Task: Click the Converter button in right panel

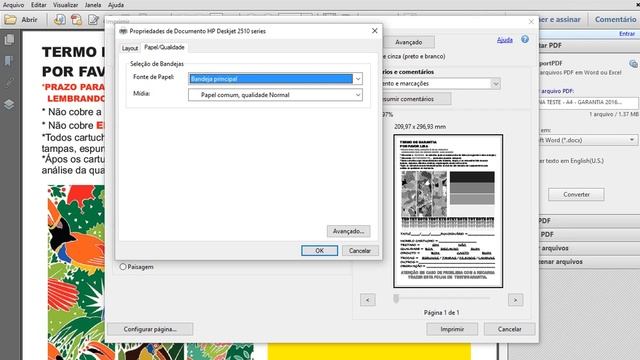Action: pos(576,194)
